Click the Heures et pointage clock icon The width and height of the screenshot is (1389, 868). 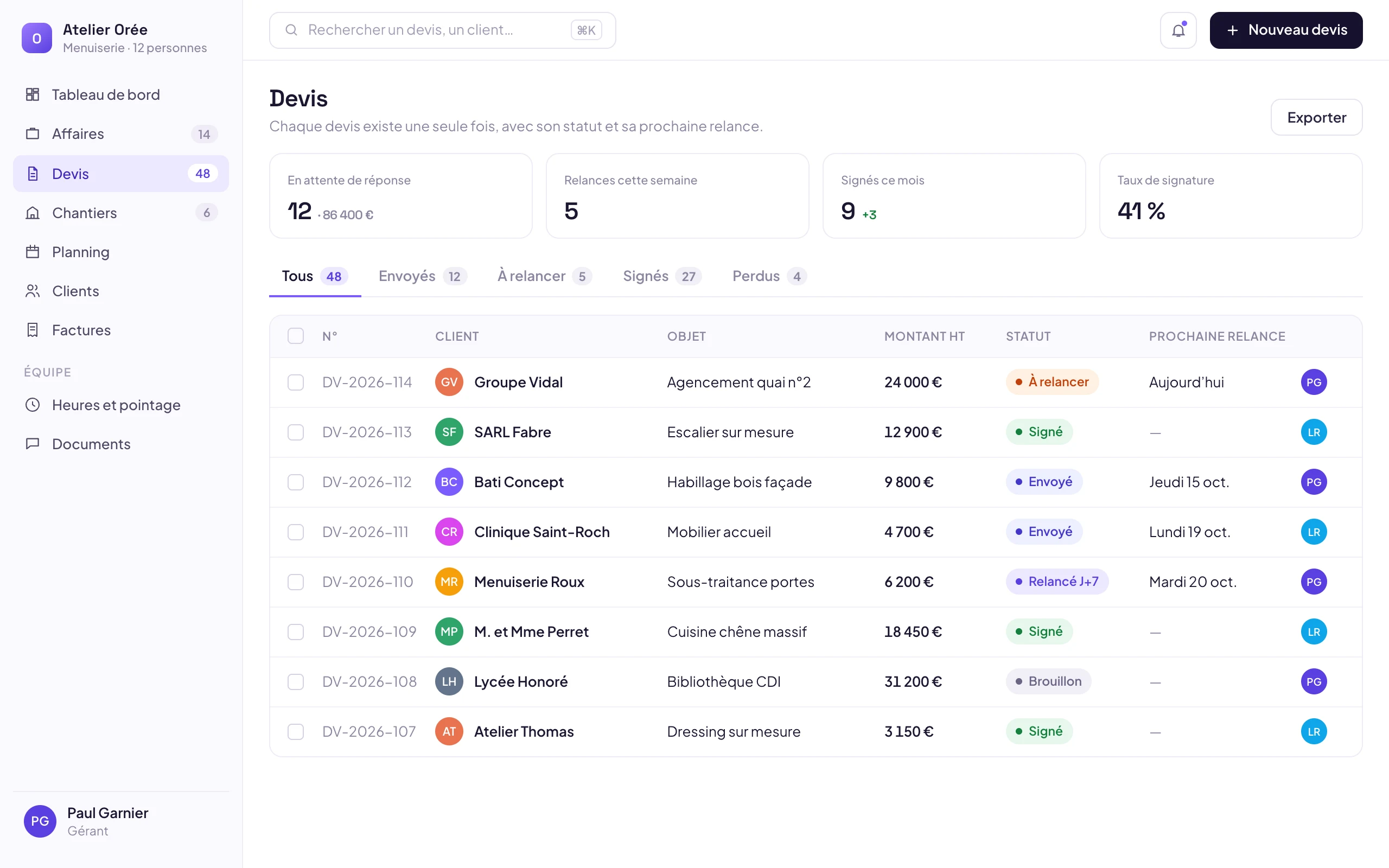(33, 405)
